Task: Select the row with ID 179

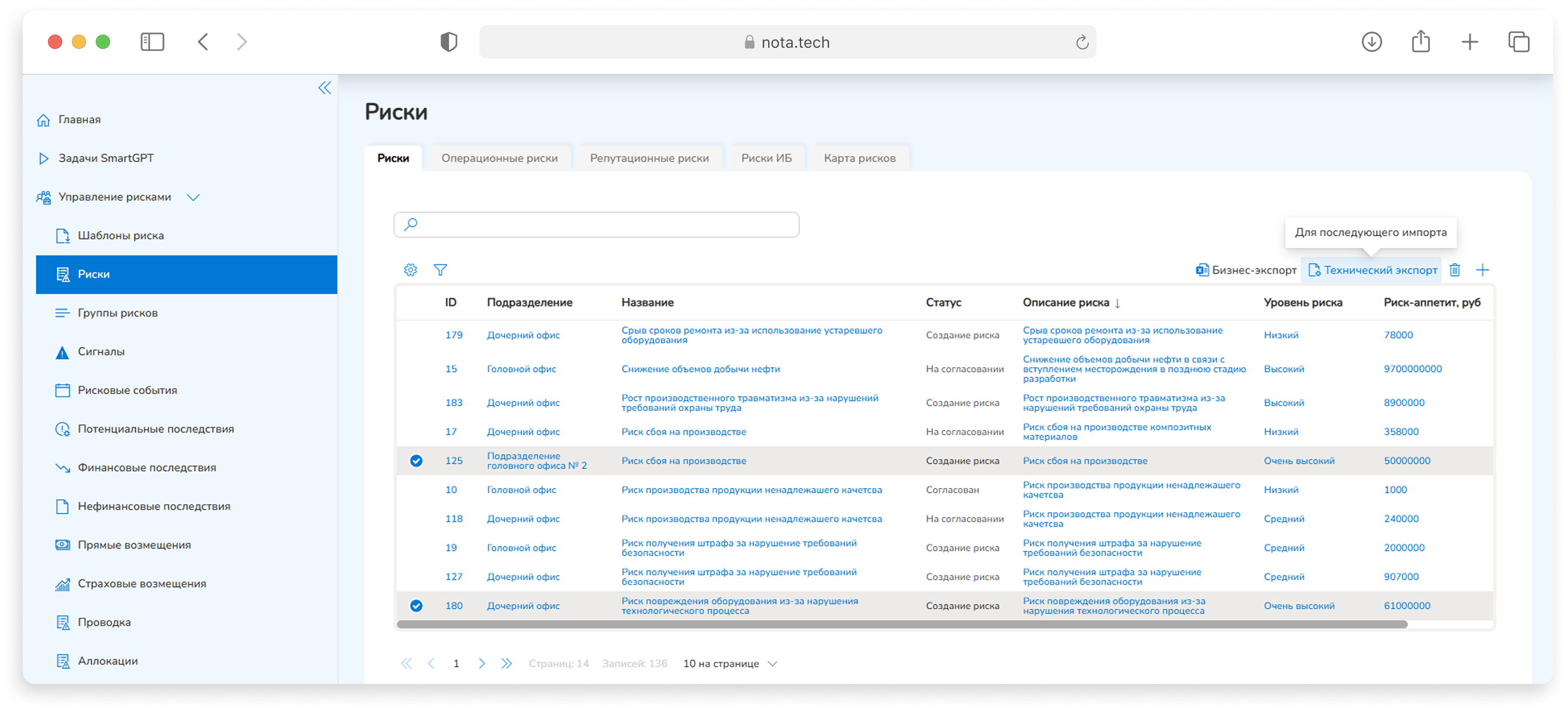Action: tap(416, 335)
